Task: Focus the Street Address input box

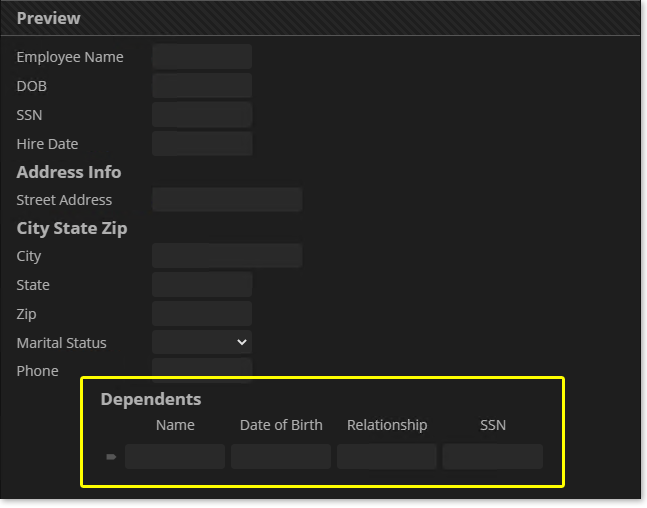Action: tap(227, 200)
